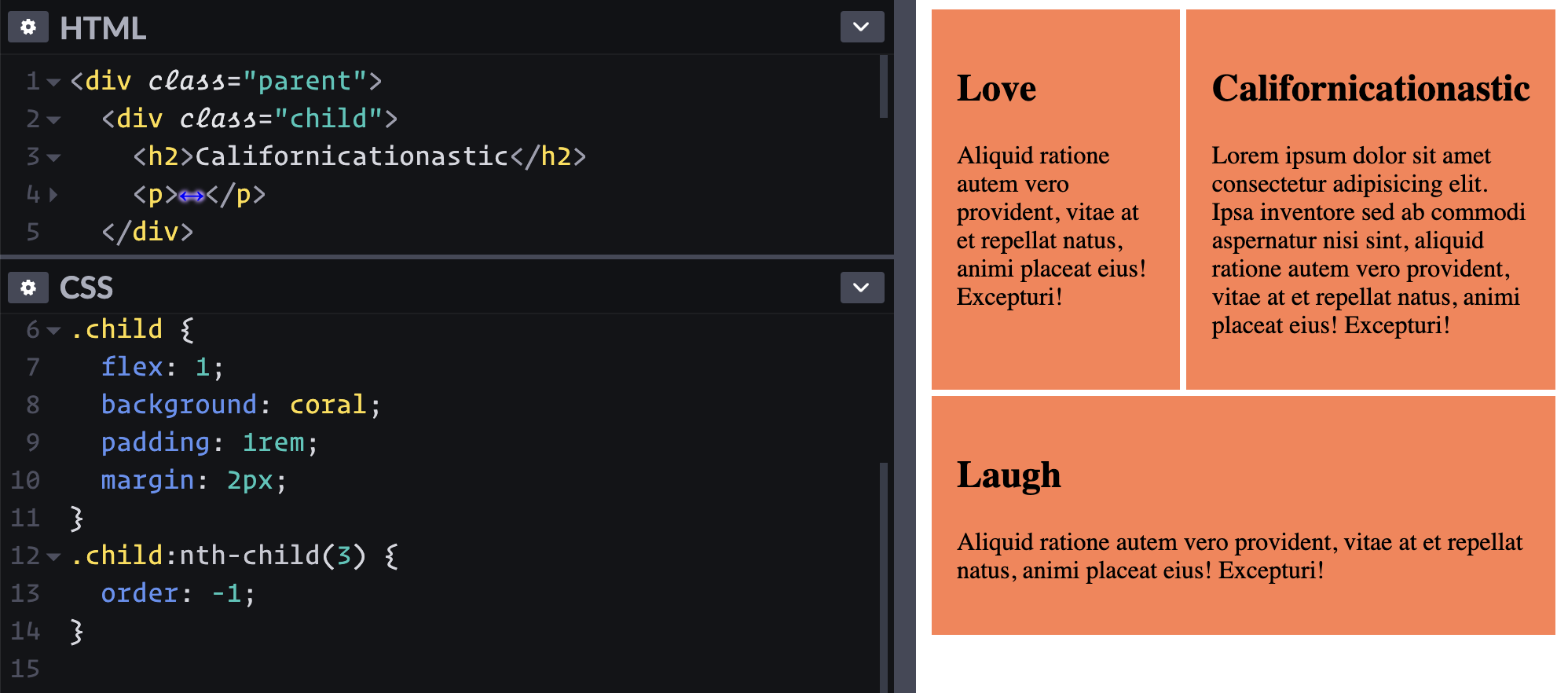Click the HTML editor vertical scrollbar
1568x693 pixels.
(884, 86)
